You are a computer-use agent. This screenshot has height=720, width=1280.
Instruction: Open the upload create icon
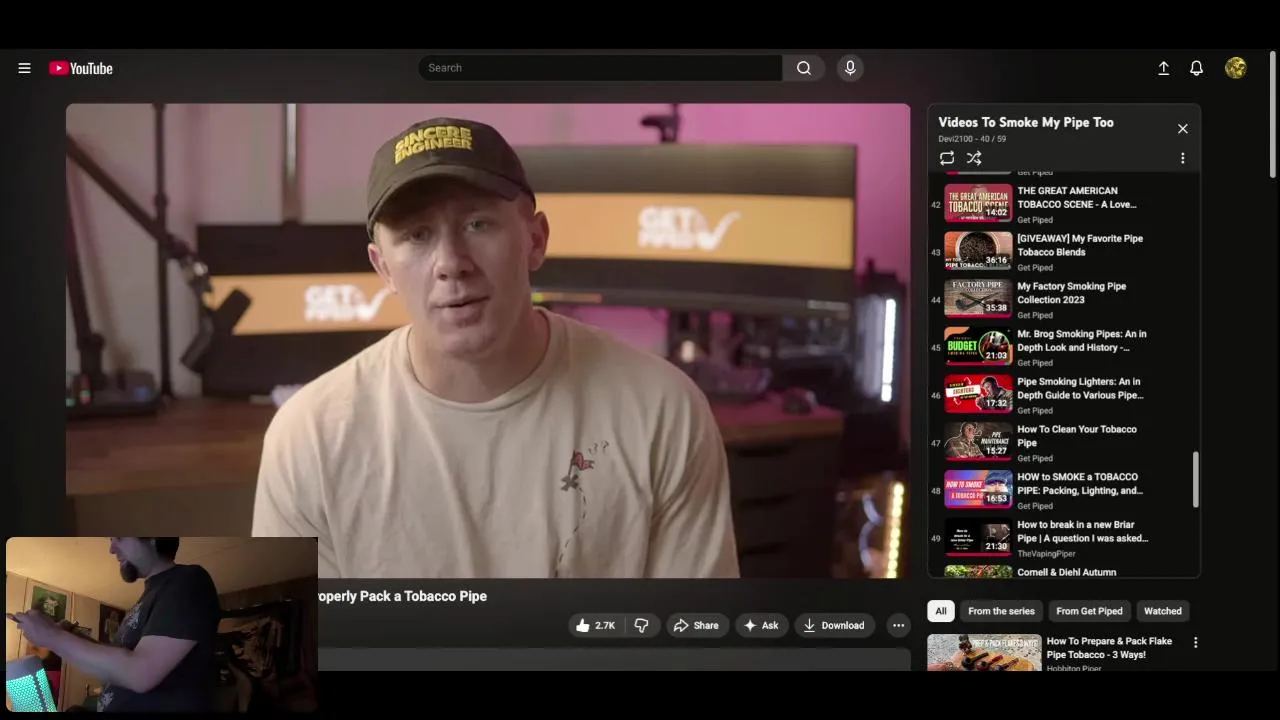(x=1164, y=68)
